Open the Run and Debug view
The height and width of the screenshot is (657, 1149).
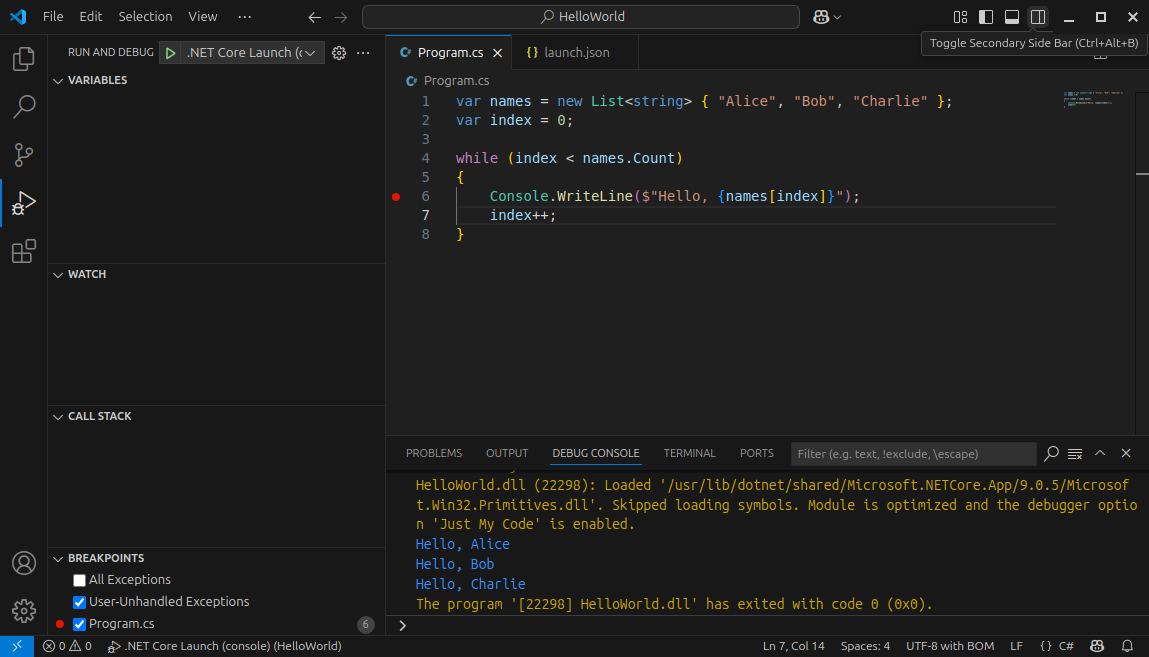click(x=23, y=203)
